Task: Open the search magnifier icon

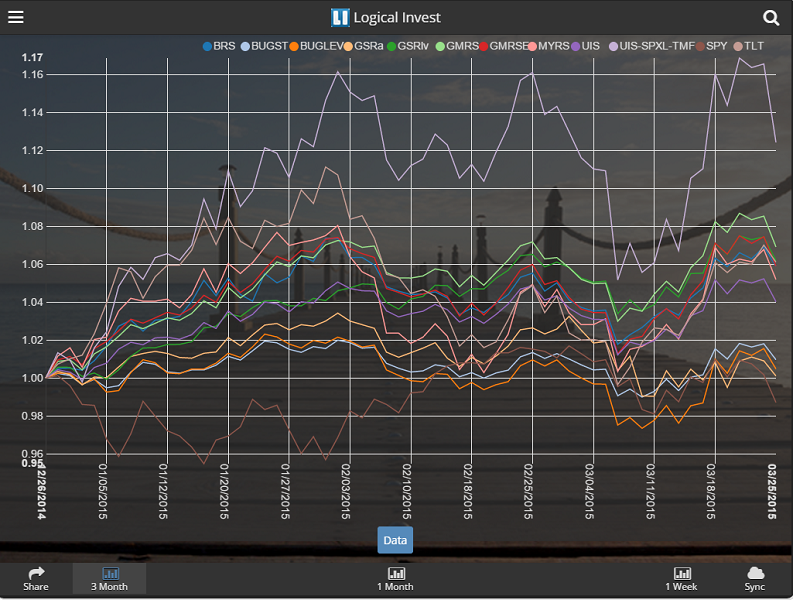Action: click(x=771, y=18)
